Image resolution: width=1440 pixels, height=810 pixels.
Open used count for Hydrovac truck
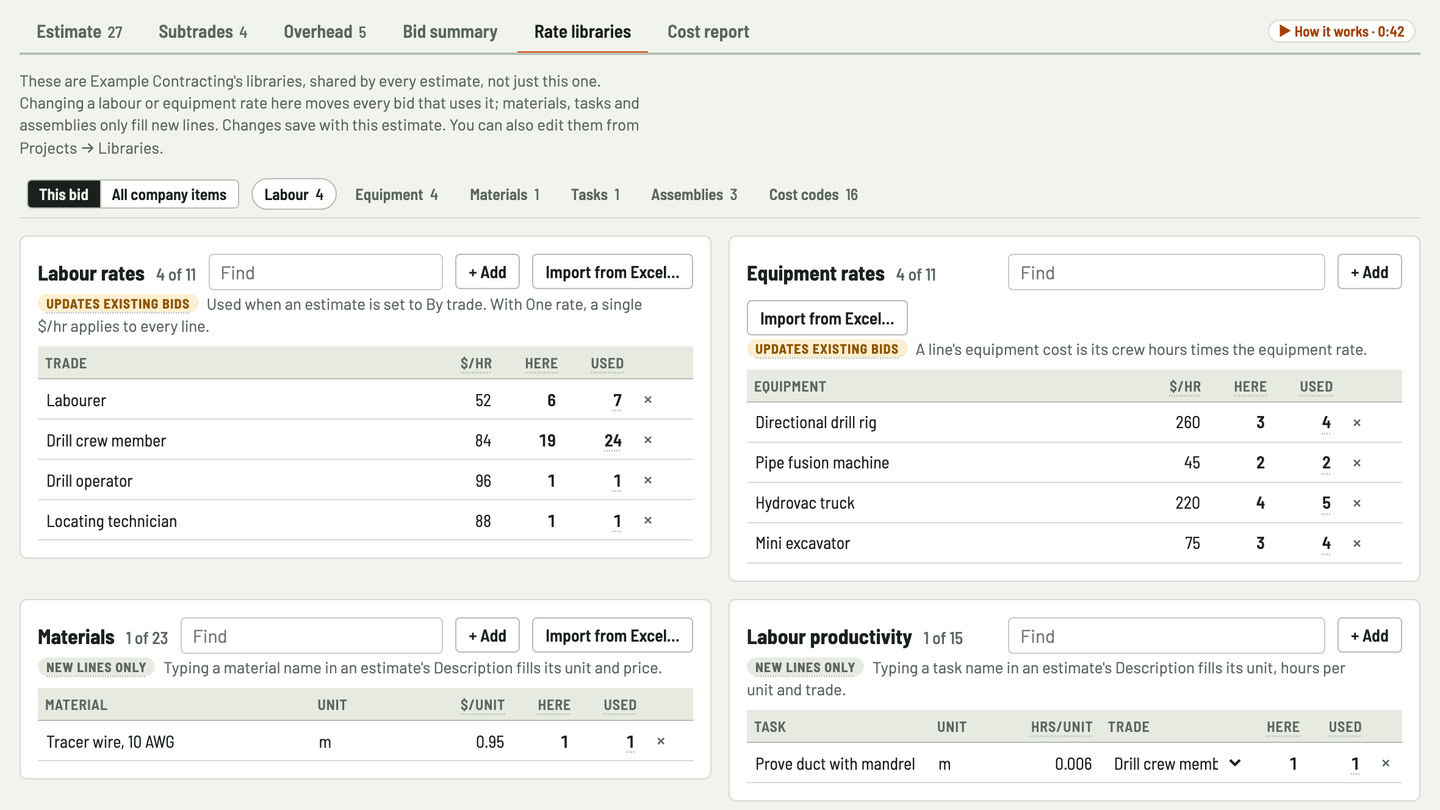point(1326,503)
